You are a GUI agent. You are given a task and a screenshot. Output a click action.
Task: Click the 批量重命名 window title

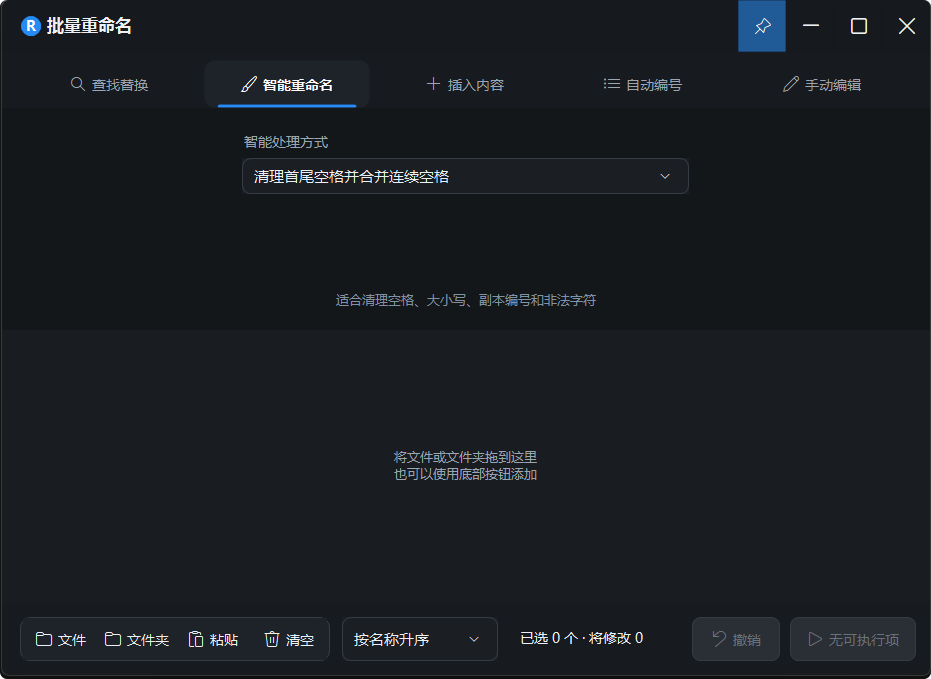pyautogui.click(x=89, y=26)
